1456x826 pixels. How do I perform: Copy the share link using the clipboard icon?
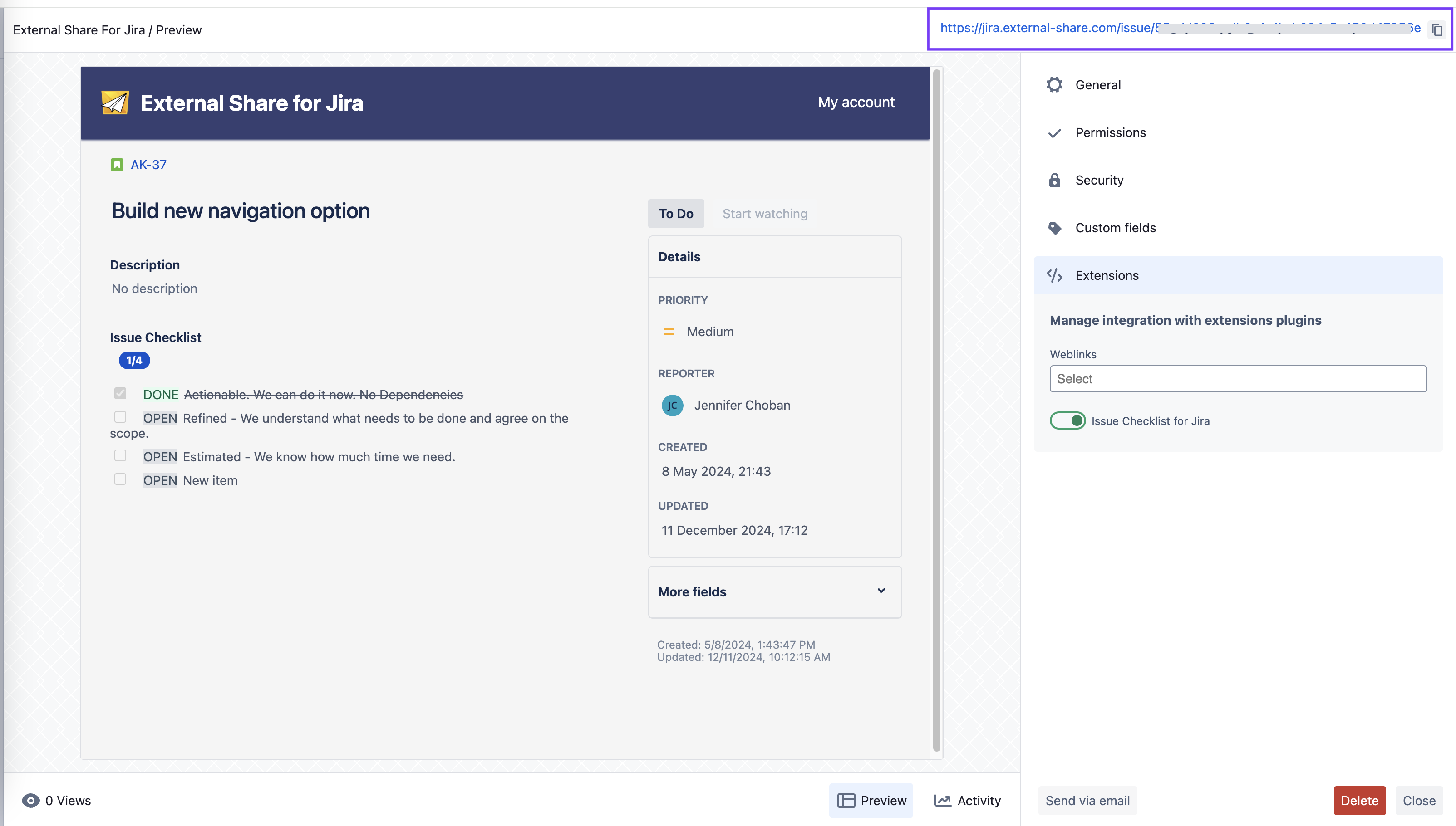click(1436, 29)
